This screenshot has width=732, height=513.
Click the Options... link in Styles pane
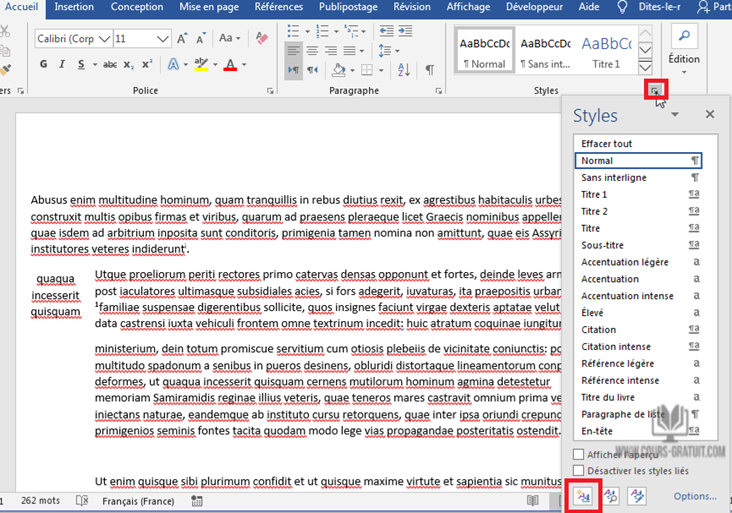tap(694, 496)
